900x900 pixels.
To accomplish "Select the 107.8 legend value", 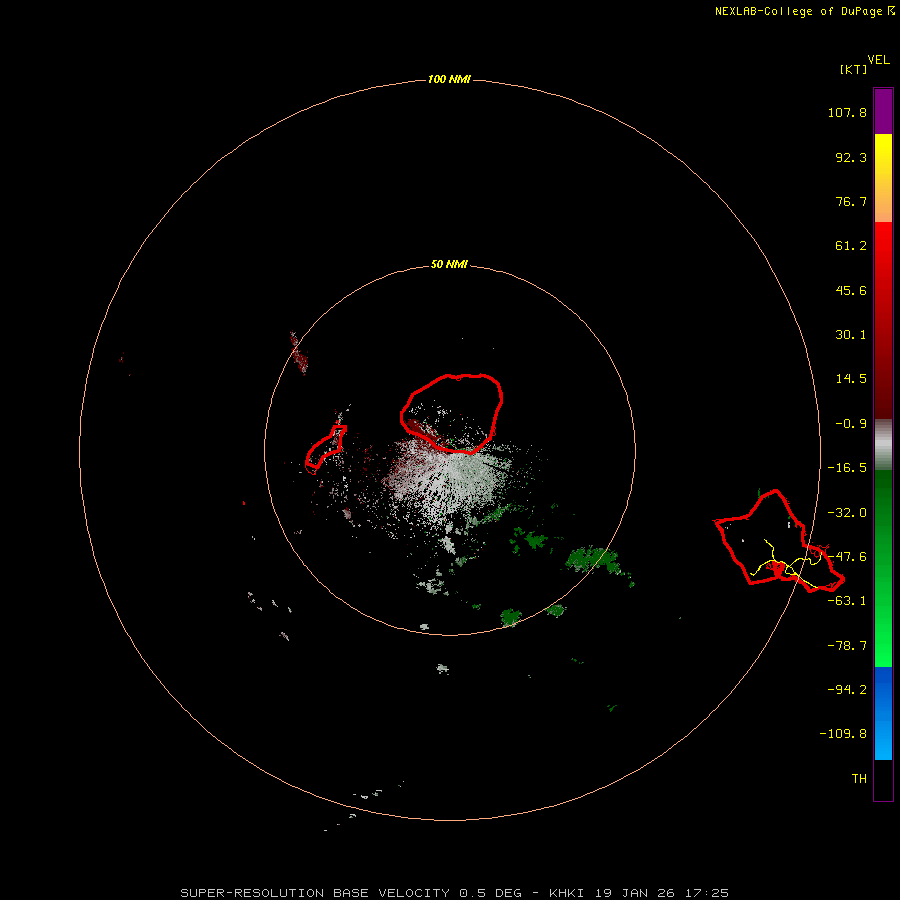I will click(x=847, y=112).
